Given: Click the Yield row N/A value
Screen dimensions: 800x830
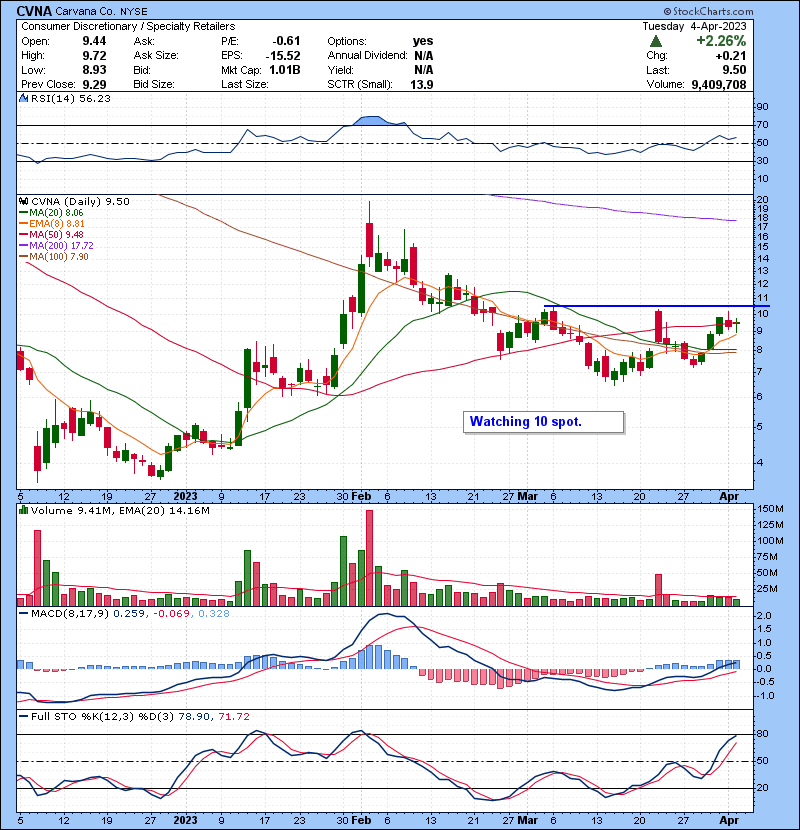Looking at the screenshot, I should pos(424,70).
